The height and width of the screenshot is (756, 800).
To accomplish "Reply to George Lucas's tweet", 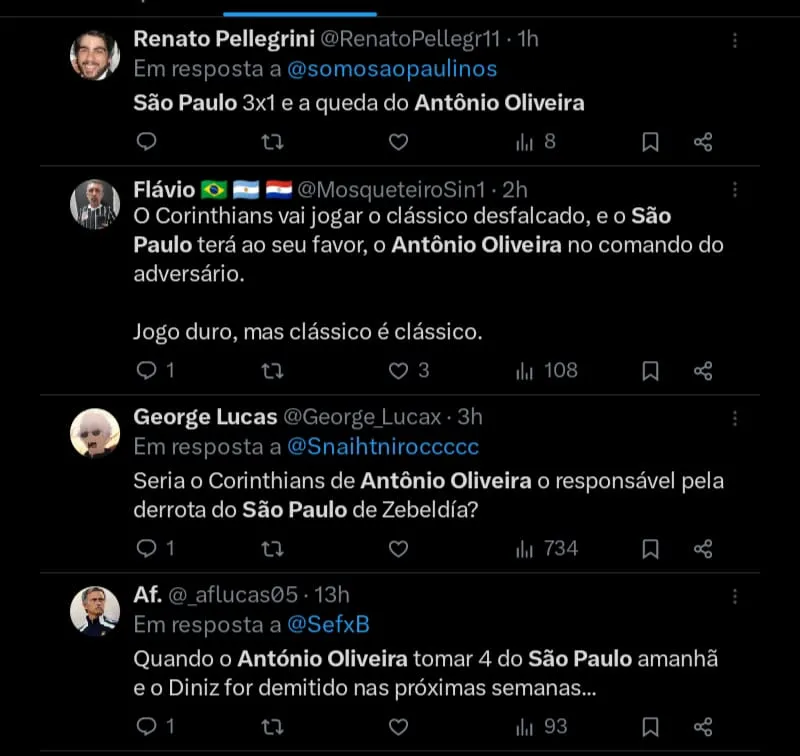I will [x=146, y=548].
